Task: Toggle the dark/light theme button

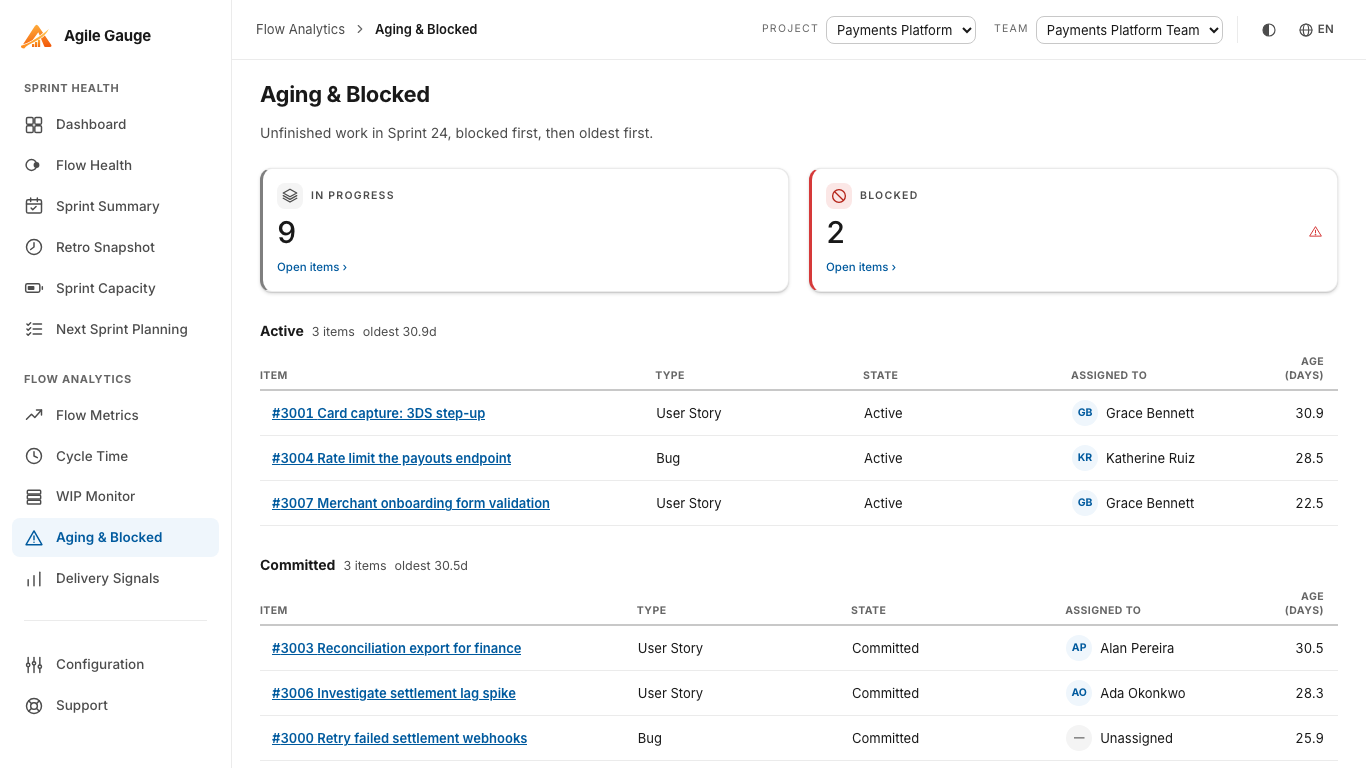Action: [1269, 30]
